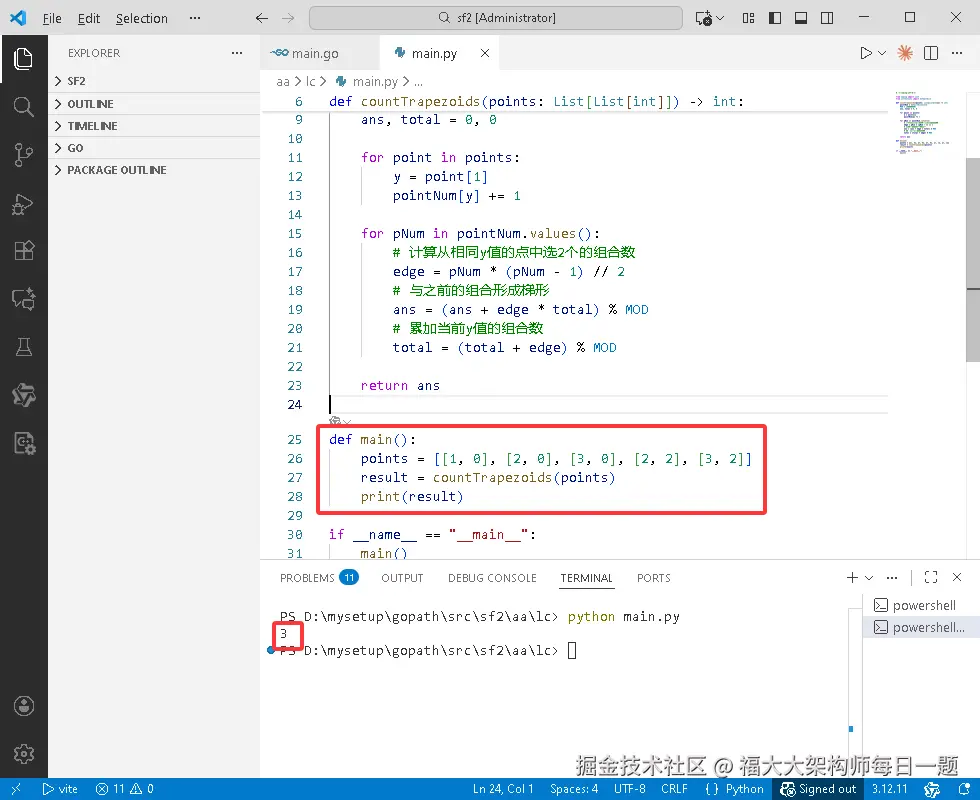
Task: Open the Chat view in activity bar
Action: pyautogui.click(x=24, y=299)
